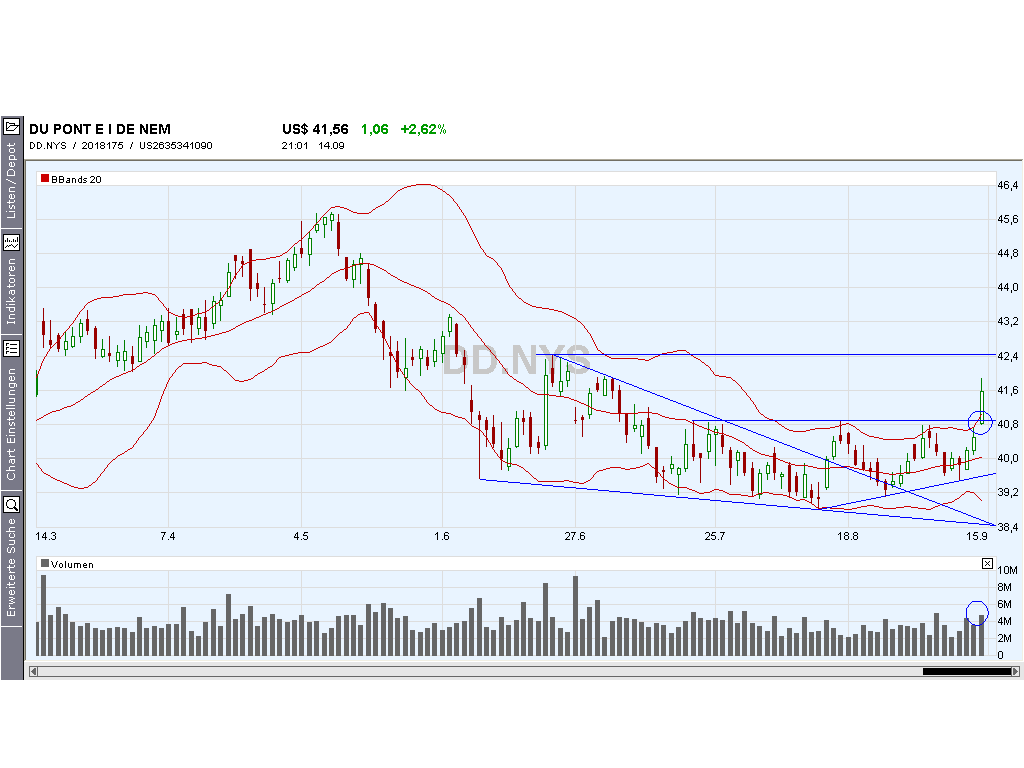This screenshot has width=1024, height=768.
Task: Click the magnifier icon for Erweiterte Suche
Action: 11,504
